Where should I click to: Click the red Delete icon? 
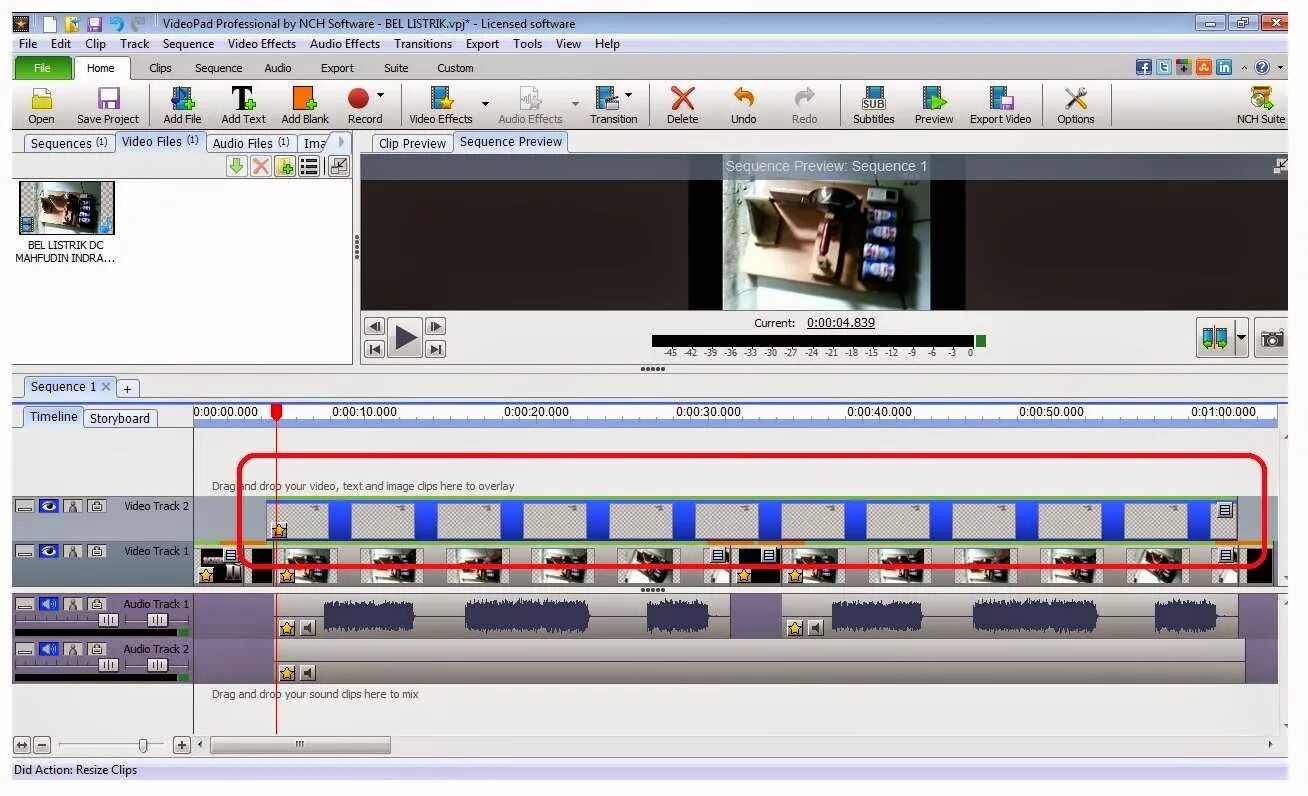[682, 98]
